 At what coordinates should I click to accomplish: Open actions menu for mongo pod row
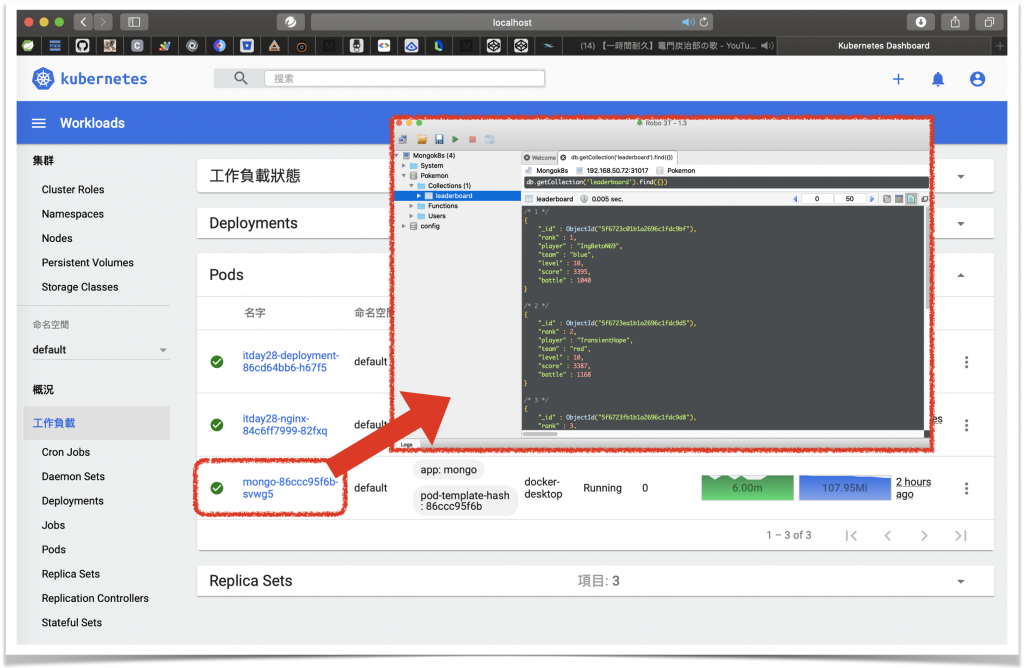(x=967, y=488)
